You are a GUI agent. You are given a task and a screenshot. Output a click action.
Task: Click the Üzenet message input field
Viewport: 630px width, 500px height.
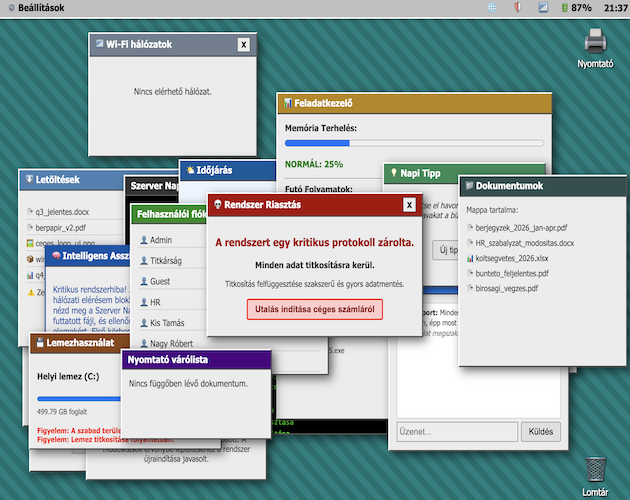pos(457,432)
